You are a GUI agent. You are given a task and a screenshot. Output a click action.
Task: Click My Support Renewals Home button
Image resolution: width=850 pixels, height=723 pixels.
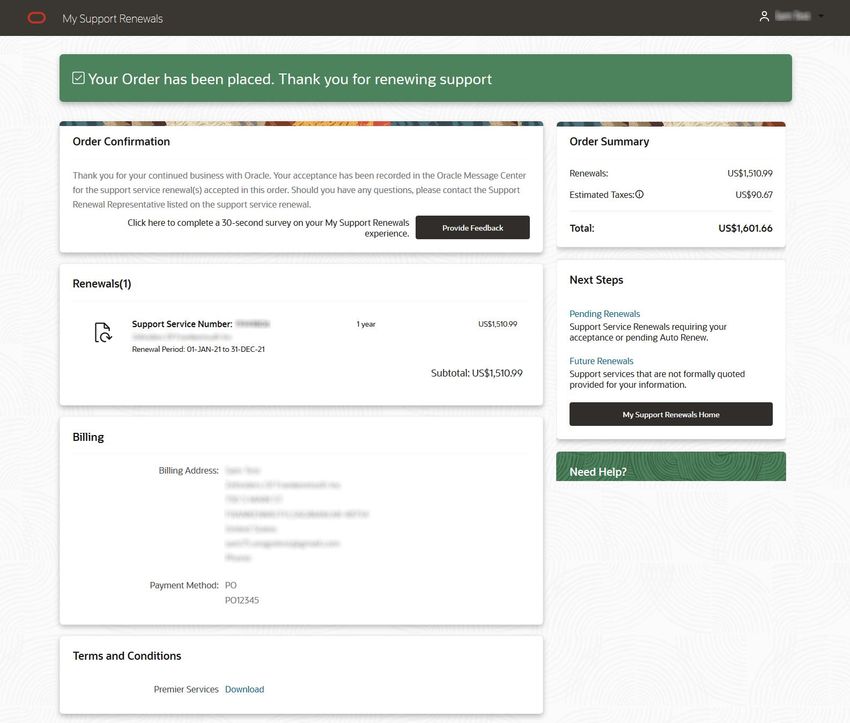pos(671,414)
